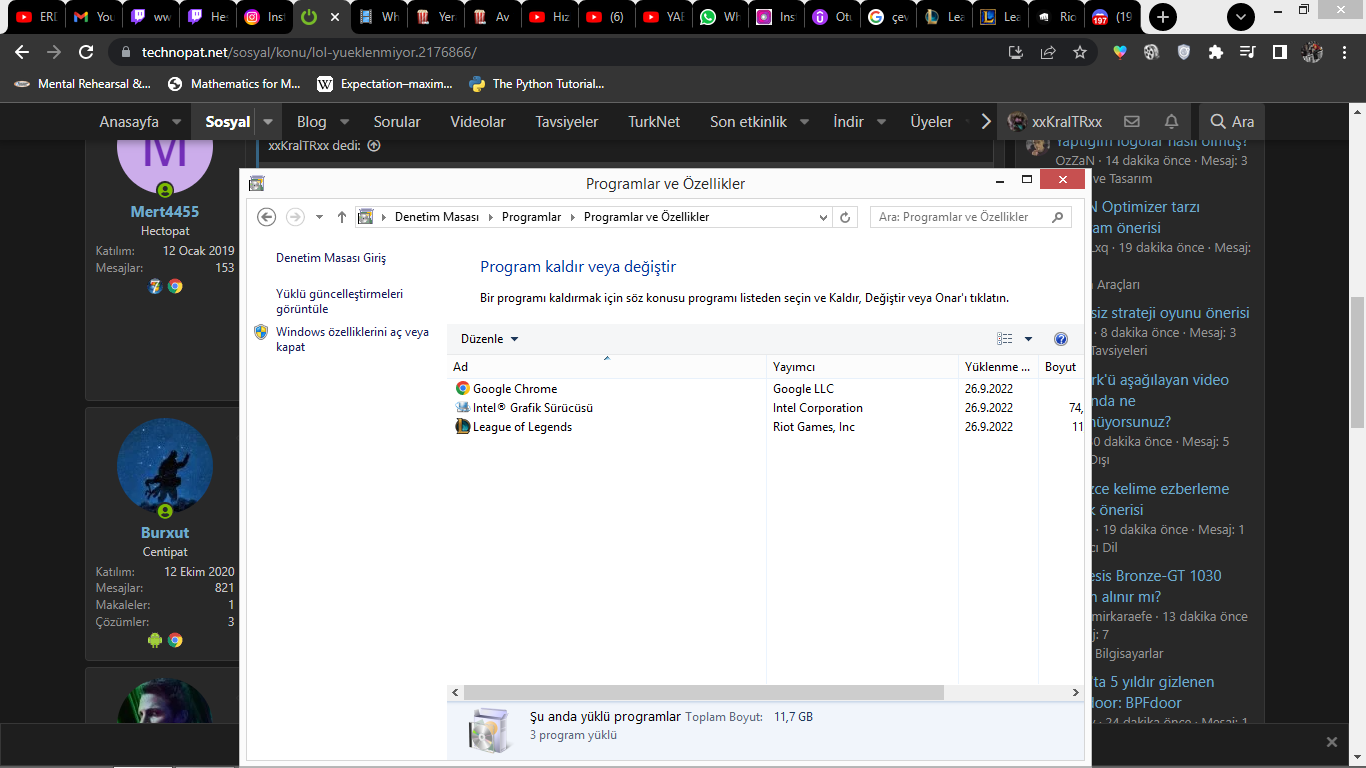Image resolution: width=1366 pixels, height=768 pixels.
Task: Expand the address bar history dropdown
Action: click(824, 217)
